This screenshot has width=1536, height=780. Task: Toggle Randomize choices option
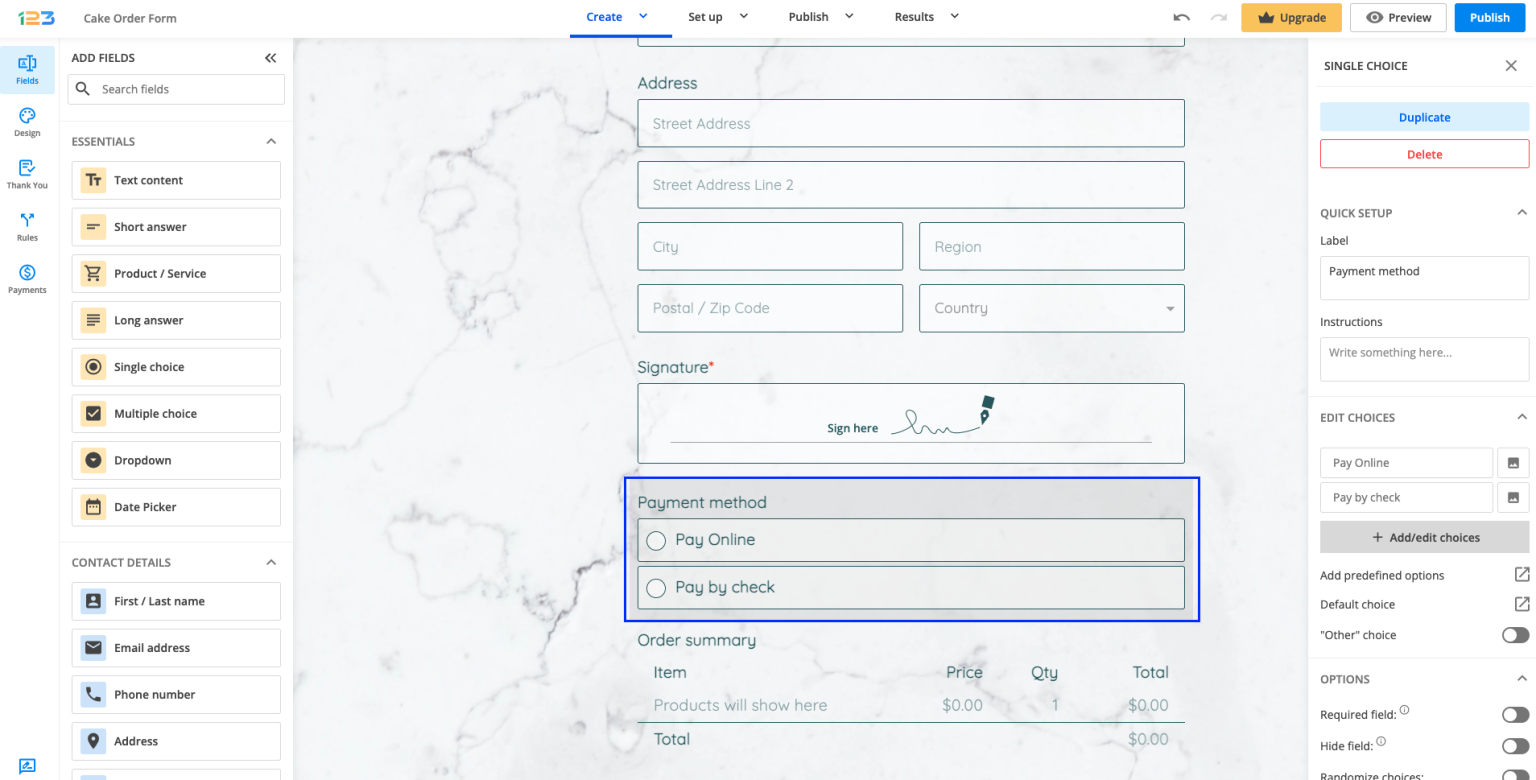pos(1515,775)
